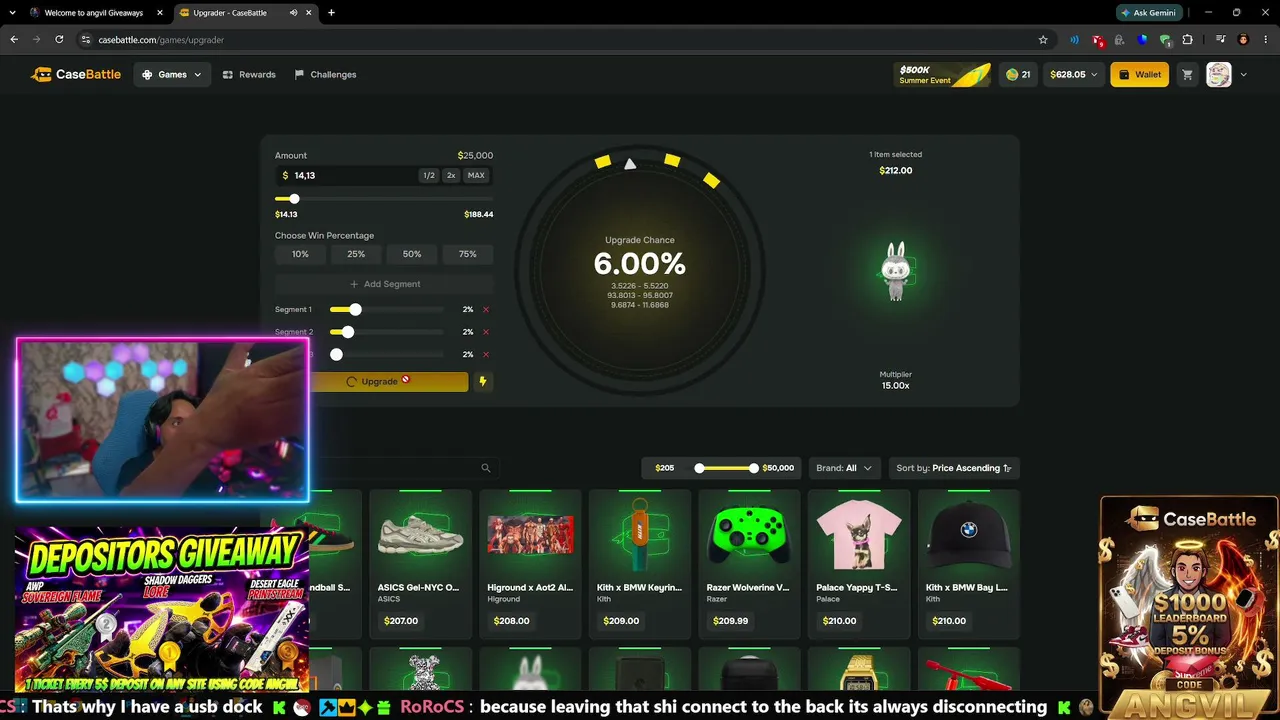Reload the page

pyautogui.click(x=59, y=40)
